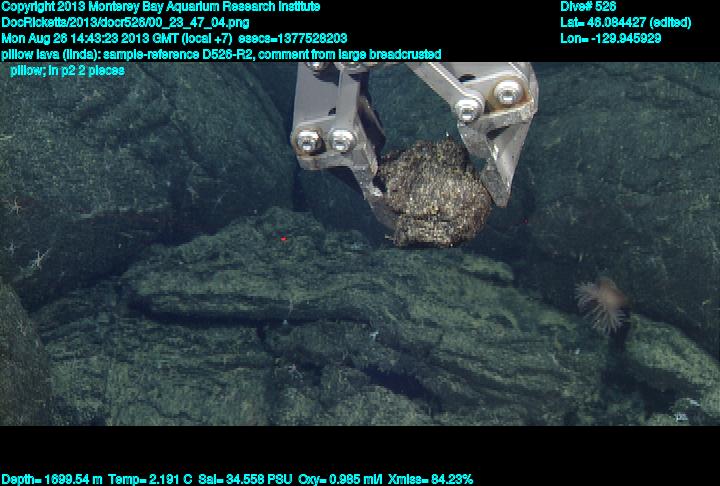Click the sea anemone on the lava
Image resolution: width=720 pixels, height=486 pixels.
[x=602, y=304]
